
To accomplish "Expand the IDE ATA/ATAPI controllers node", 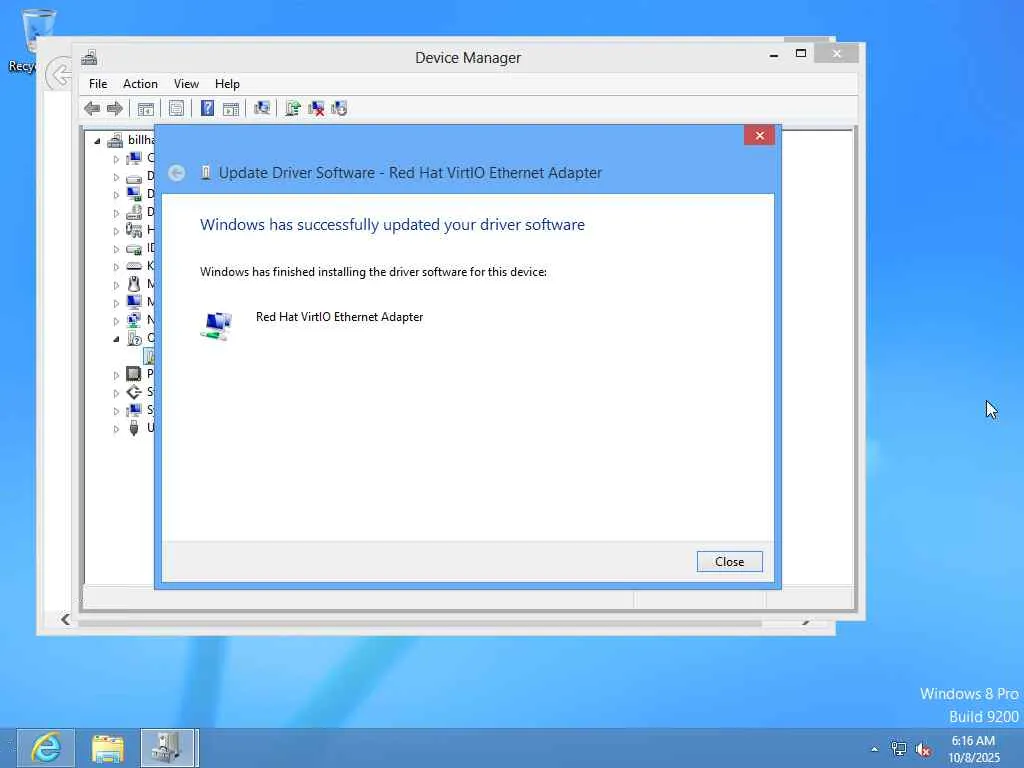I will point(116,249).
